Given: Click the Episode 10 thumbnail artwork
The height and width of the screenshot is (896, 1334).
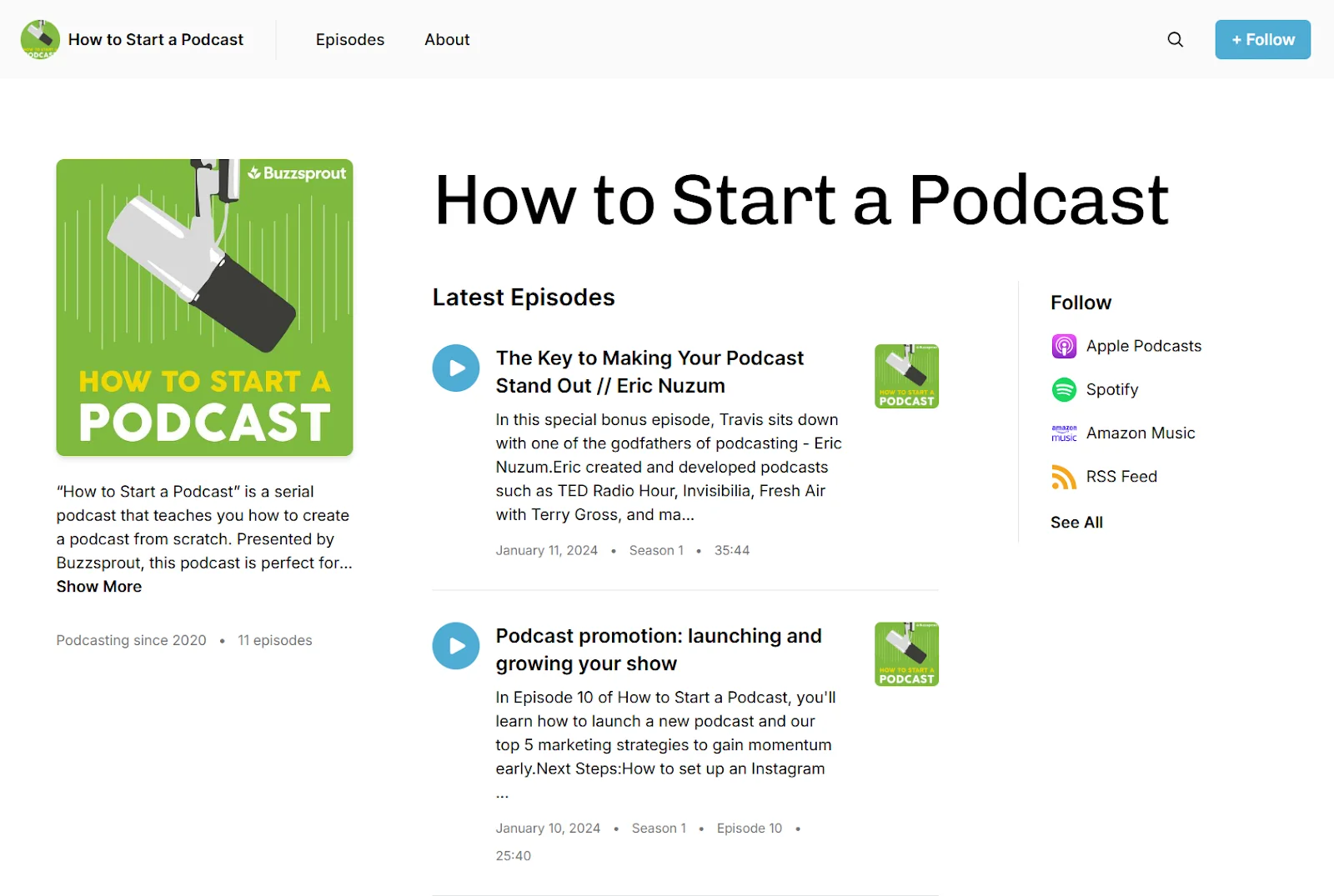Looking at the screenshot, I should click(905, 653).
